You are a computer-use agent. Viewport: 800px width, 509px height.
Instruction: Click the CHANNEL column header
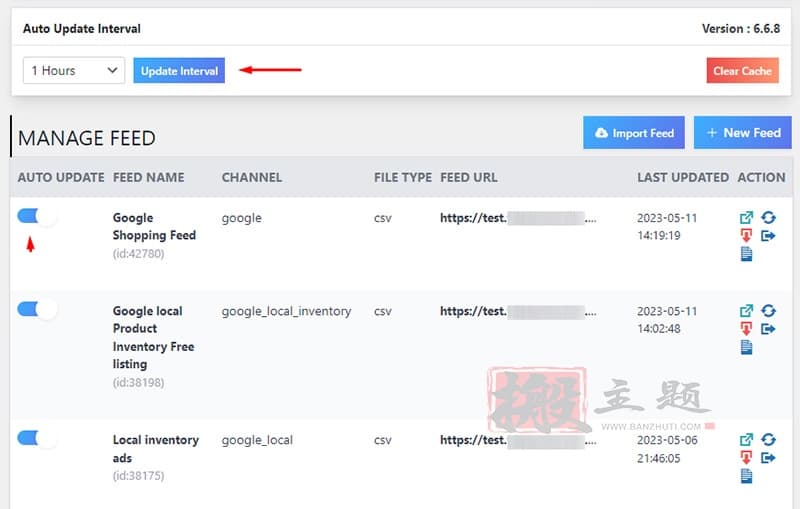tap(252, 177)
